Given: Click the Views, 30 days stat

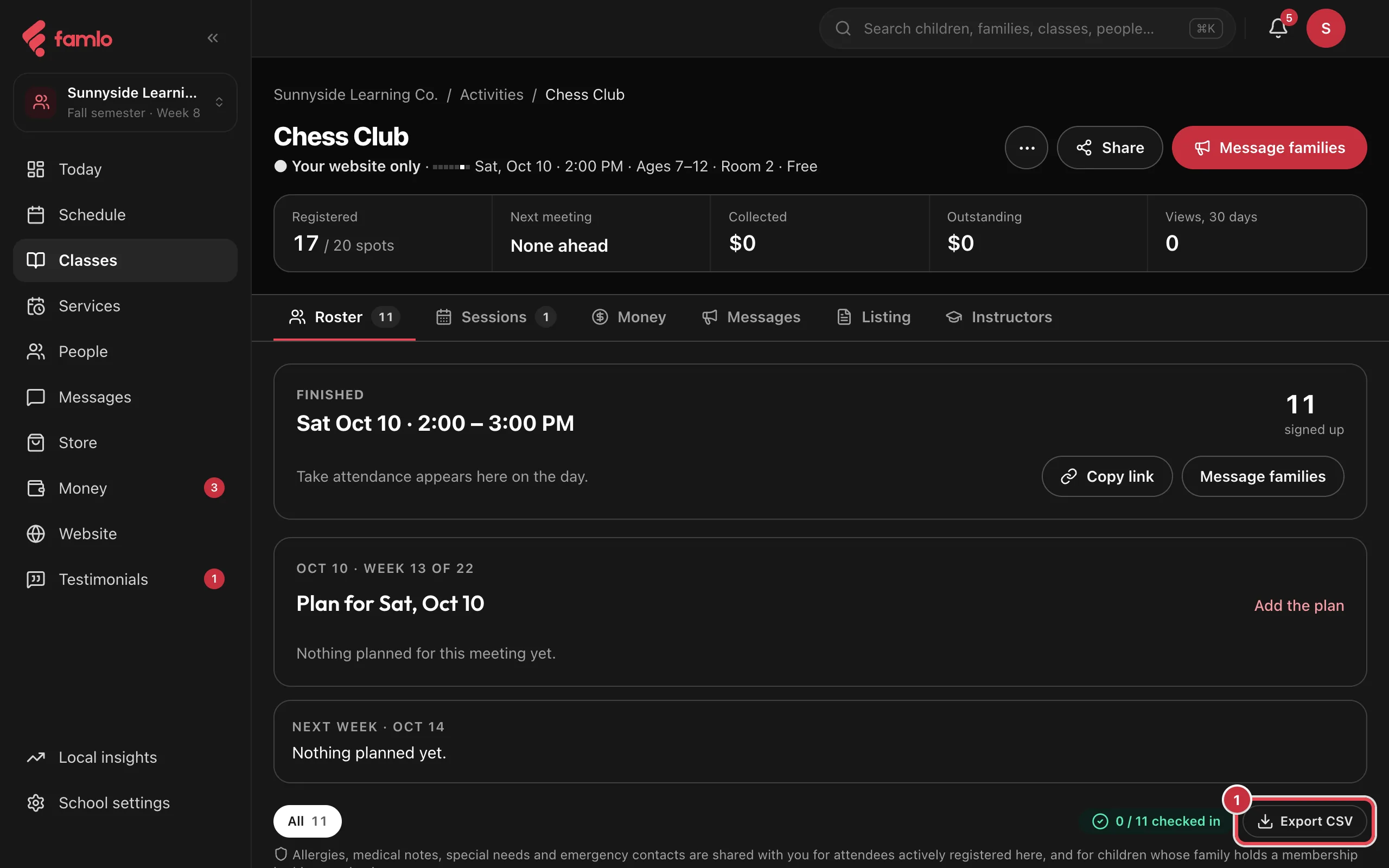Looking at the screenshot, I should pos(1257,233).
